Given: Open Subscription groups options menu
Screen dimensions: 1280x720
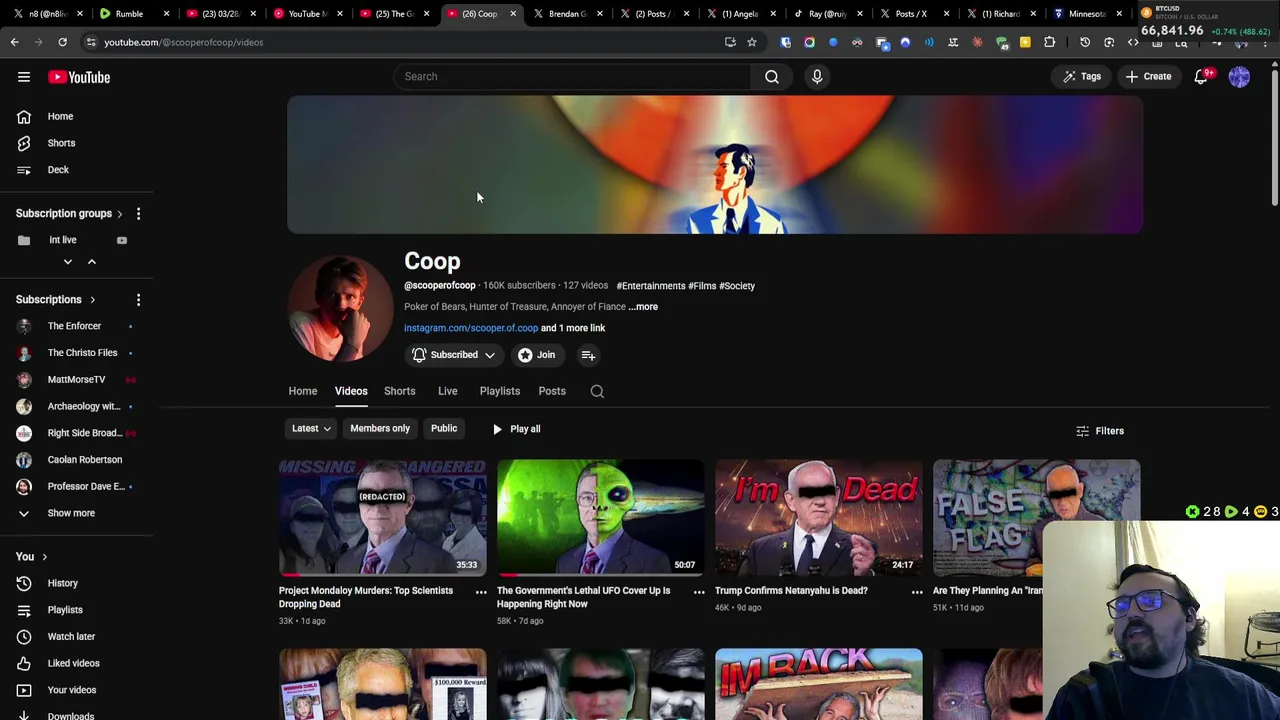Looking at the screenshot, I should coord(138,213).
